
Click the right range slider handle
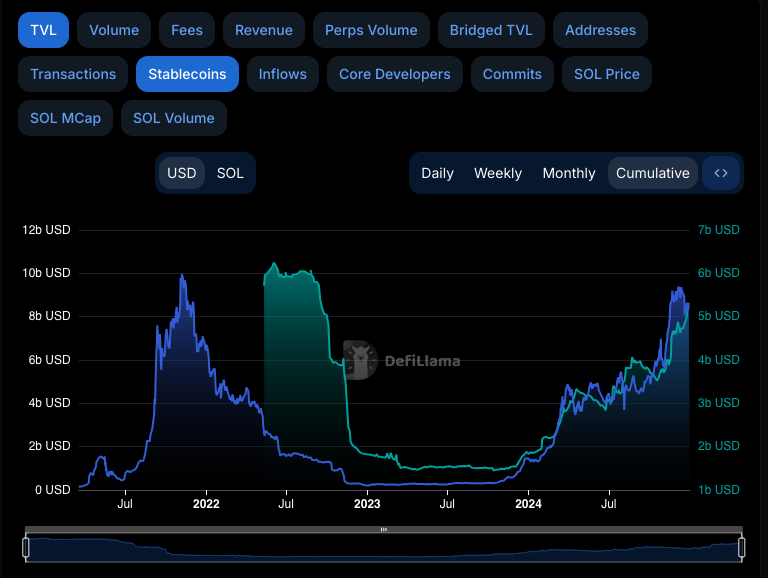[742, 547]
